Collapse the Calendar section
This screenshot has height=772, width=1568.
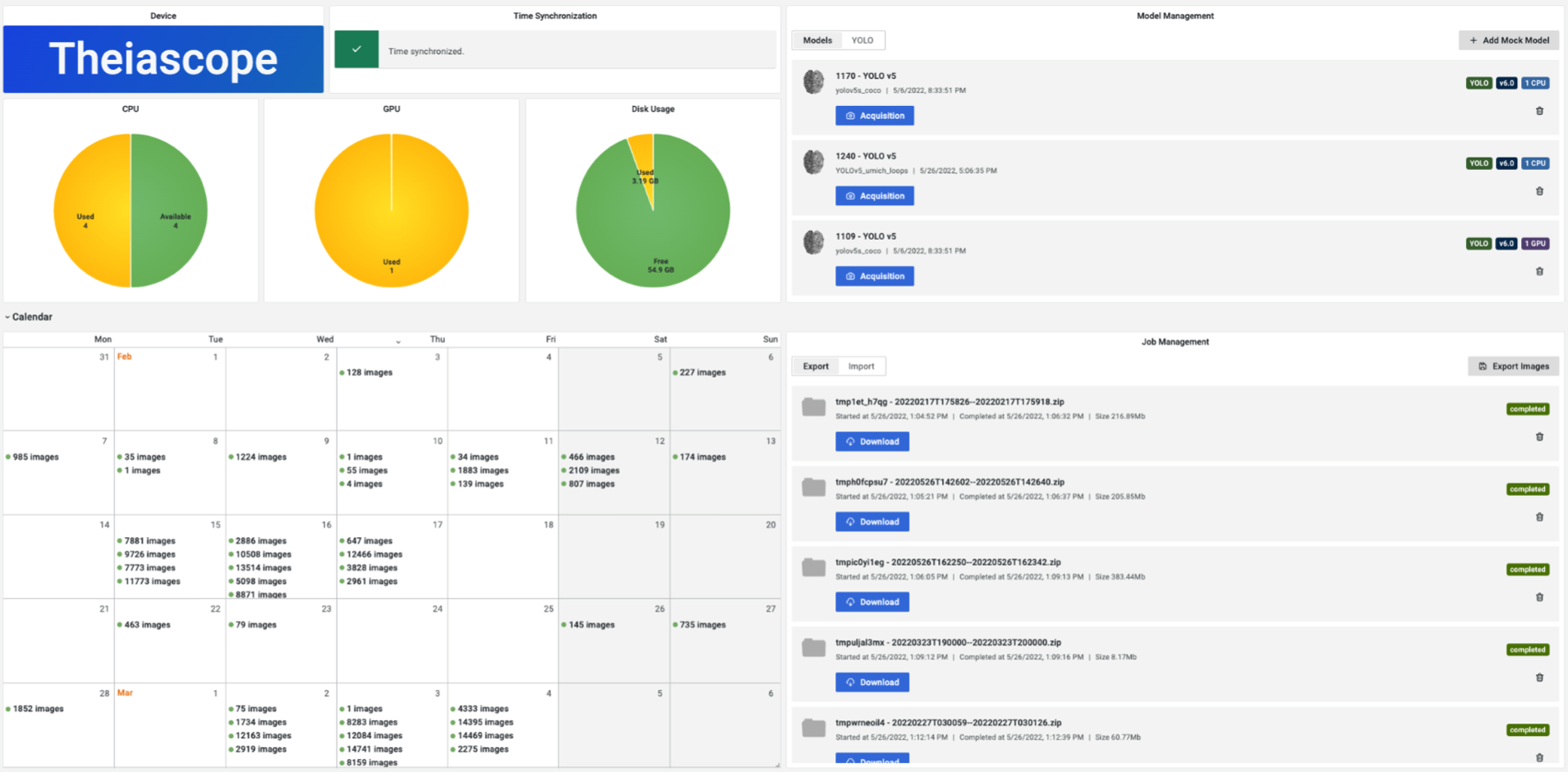[29, 317]
